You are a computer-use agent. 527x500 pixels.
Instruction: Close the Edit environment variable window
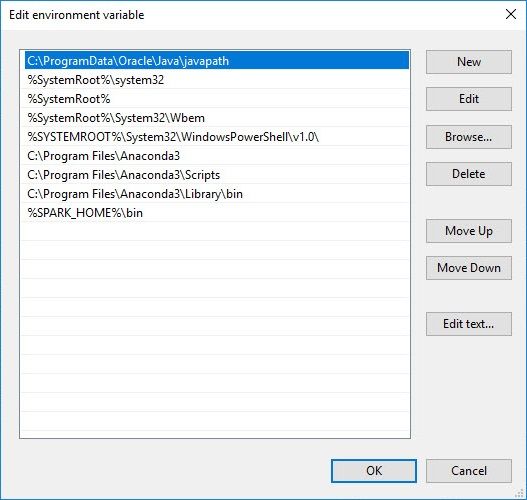511,14
